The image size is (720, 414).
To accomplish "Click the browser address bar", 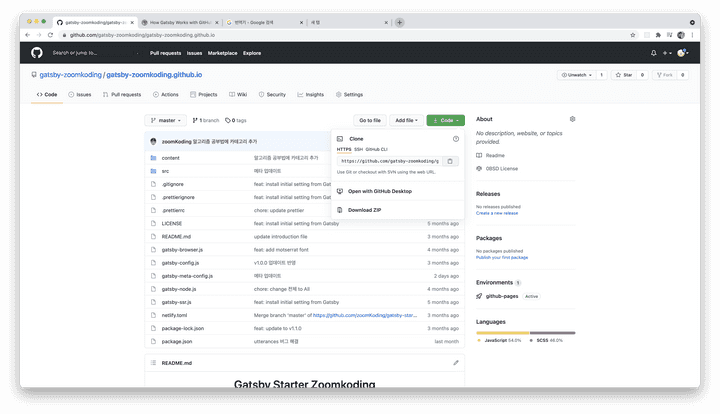I will (x=344, y=35).
